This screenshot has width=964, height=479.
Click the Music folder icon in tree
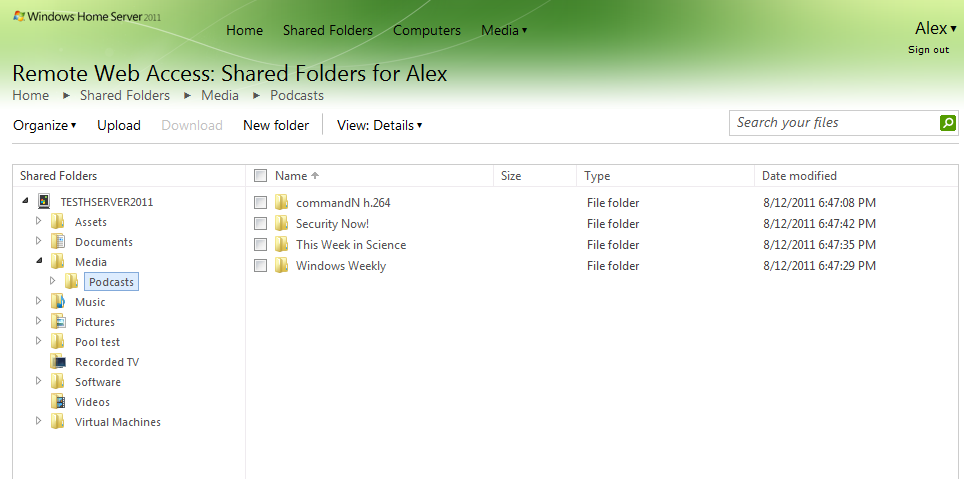coord(58,302)
